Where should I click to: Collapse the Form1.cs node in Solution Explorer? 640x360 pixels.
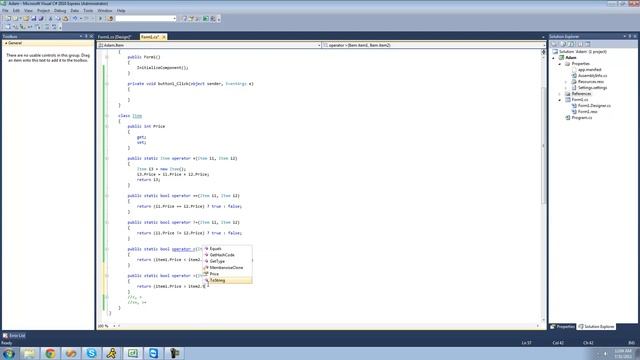560,100
